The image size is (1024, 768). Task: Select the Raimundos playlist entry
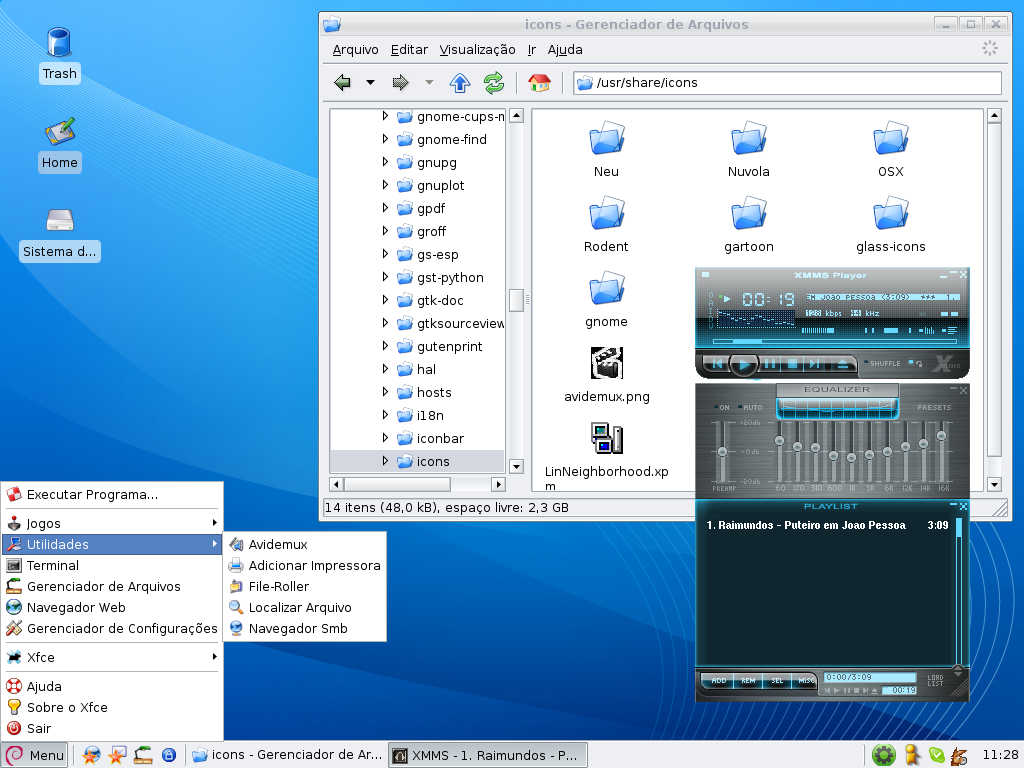click(827, 525)
